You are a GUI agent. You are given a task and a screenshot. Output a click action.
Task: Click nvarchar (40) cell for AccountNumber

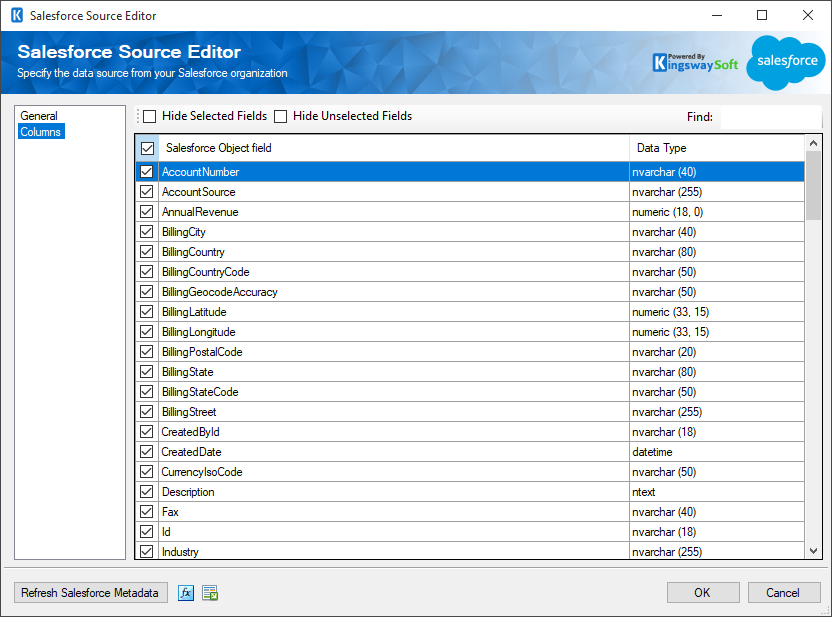717,172
